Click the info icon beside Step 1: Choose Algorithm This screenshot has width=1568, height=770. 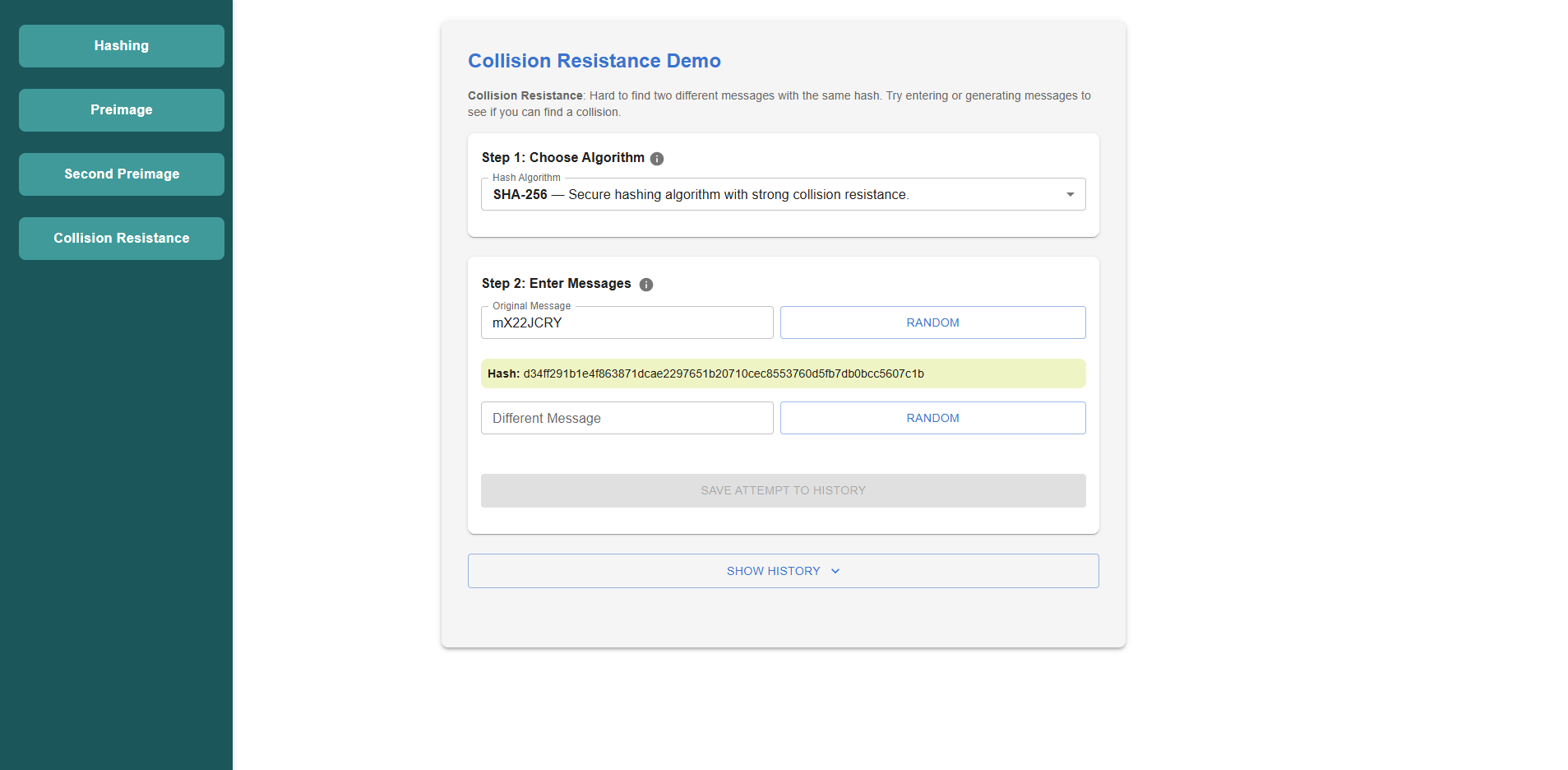point(656,158)
